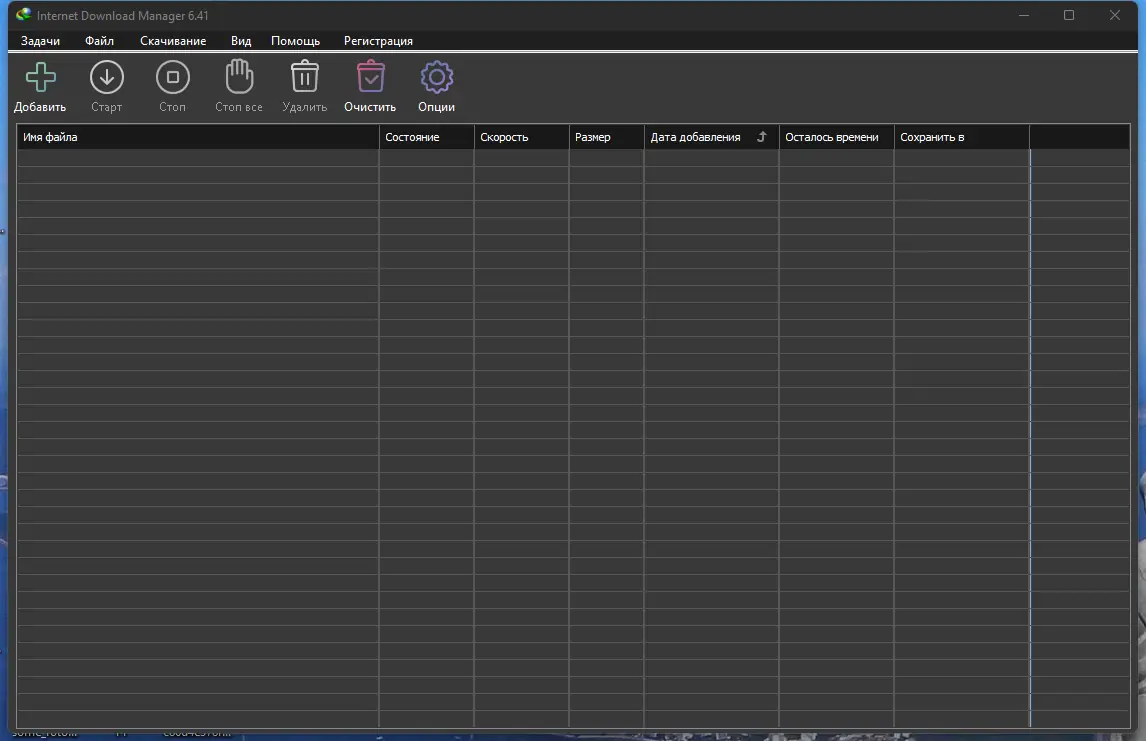
Task: Minimize the Internet Download Manager window
Action: (x=1024, y=15)
